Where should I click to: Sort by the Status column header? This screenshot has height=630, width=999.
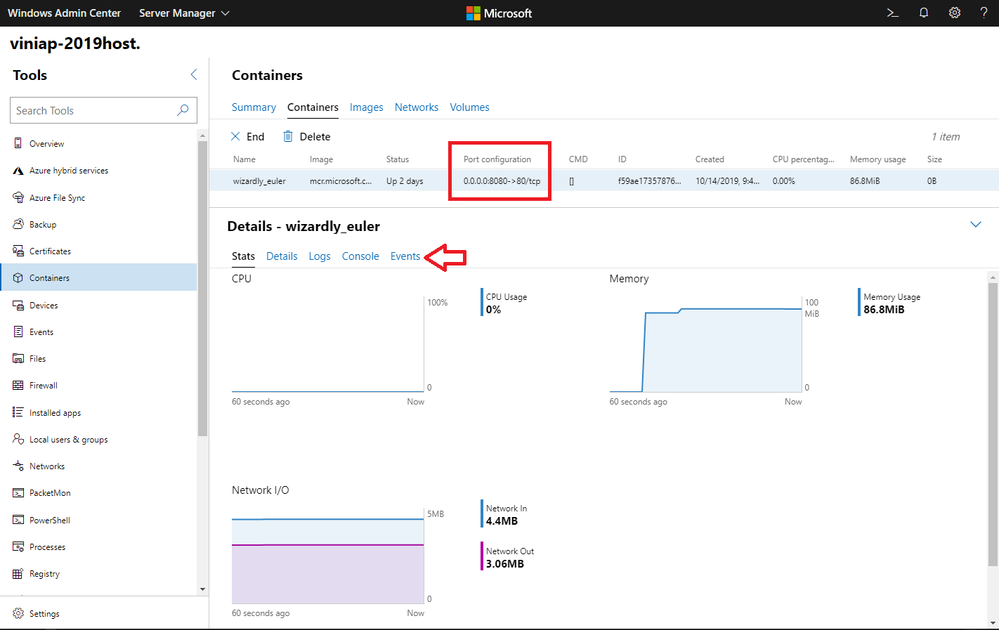[x=398, y=159]
